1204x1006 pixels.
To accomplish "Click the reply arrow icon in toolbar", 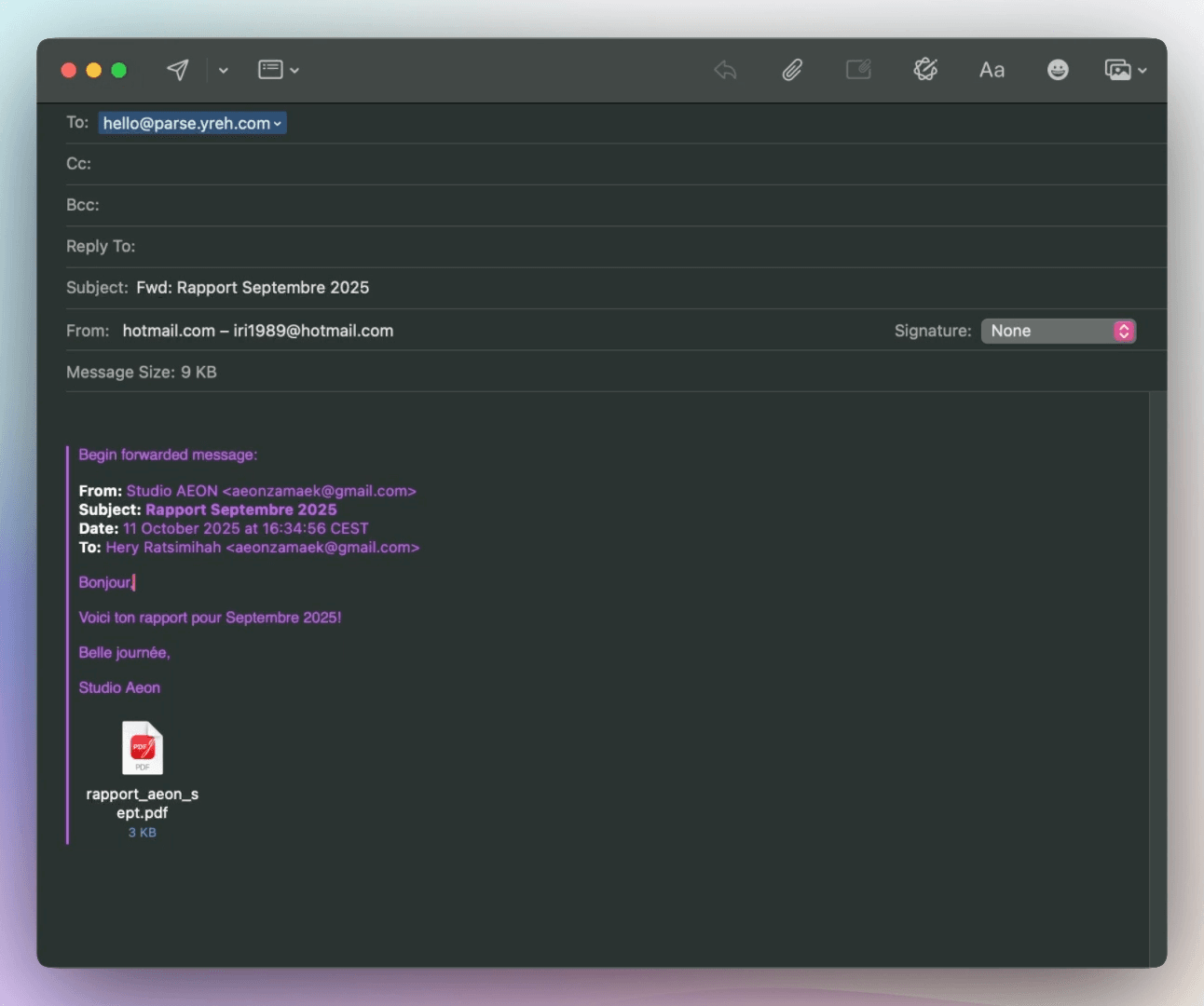I will click(x=725, y=70).
